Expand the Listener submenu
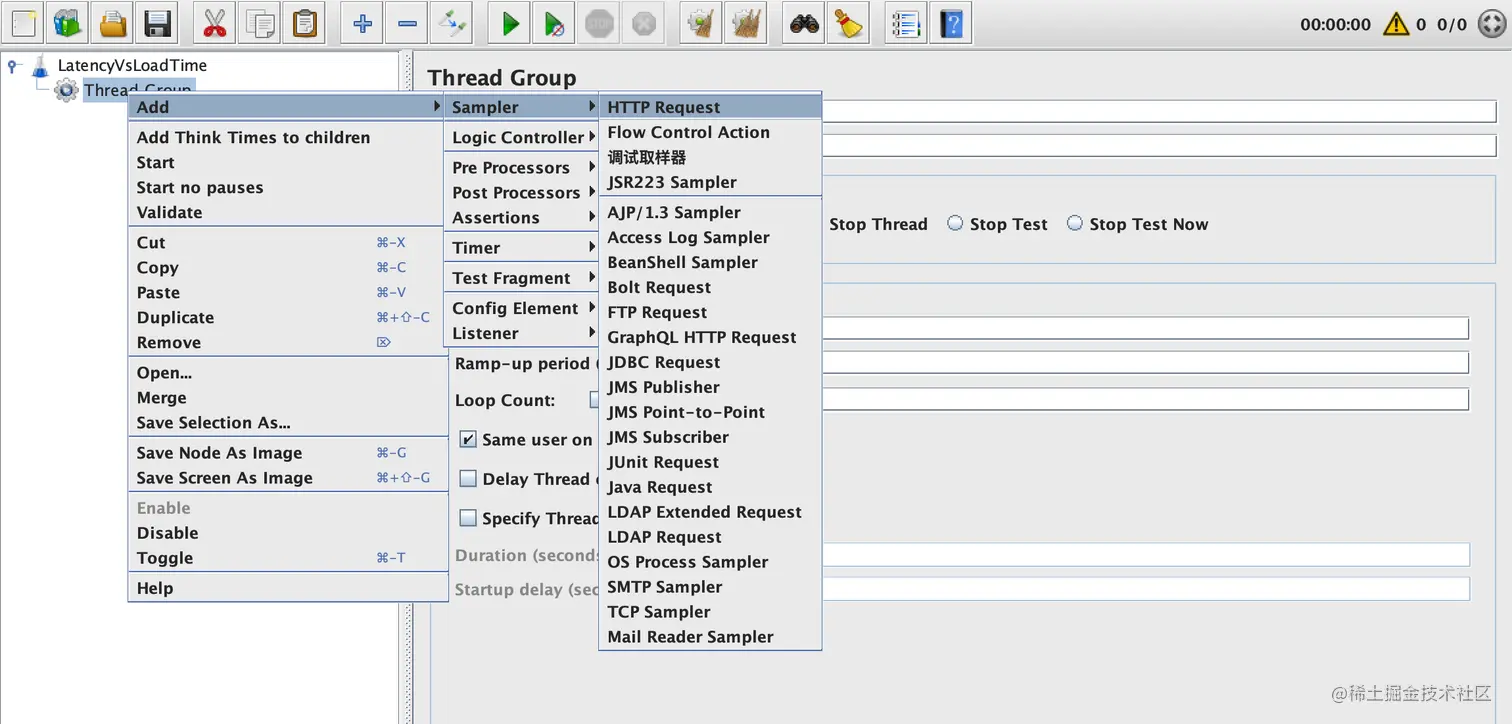Screen dimensions: 1512x724 [522, 333]
